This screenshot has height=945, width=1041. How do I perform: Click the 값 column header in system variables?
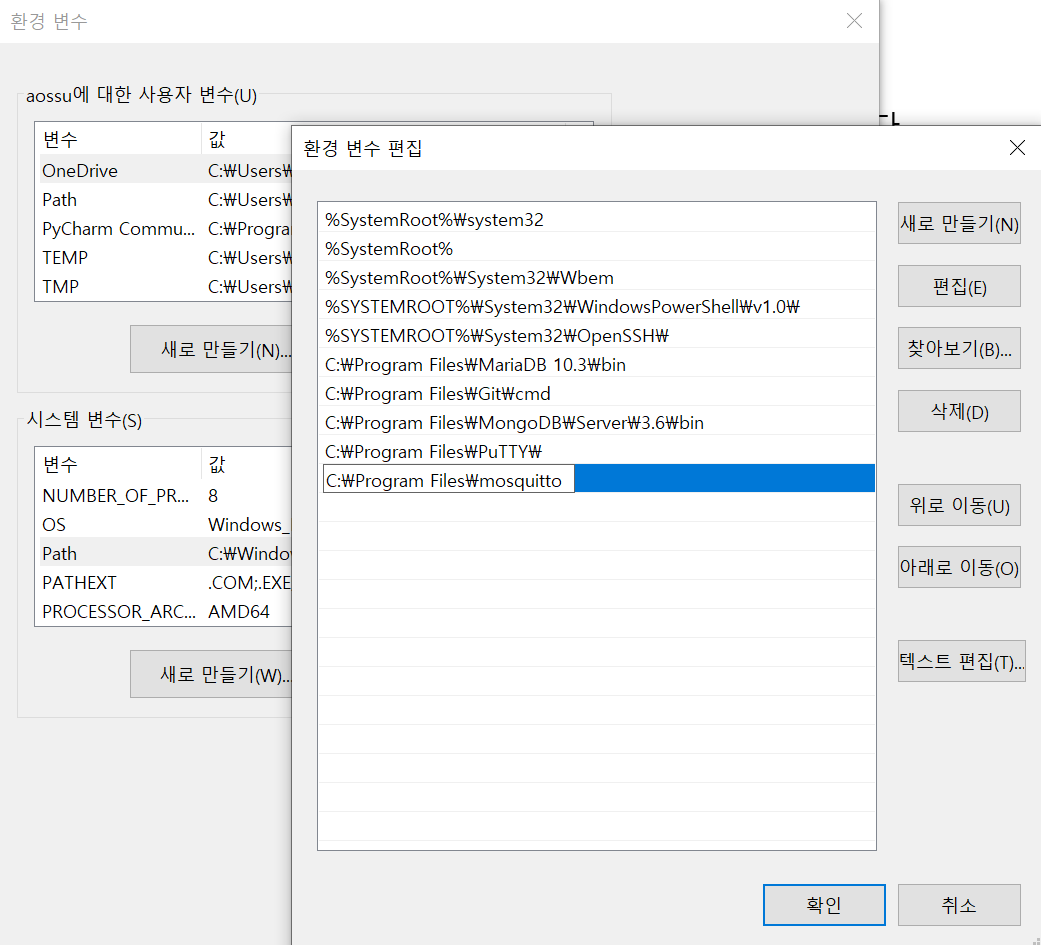[x=247, y=464]
